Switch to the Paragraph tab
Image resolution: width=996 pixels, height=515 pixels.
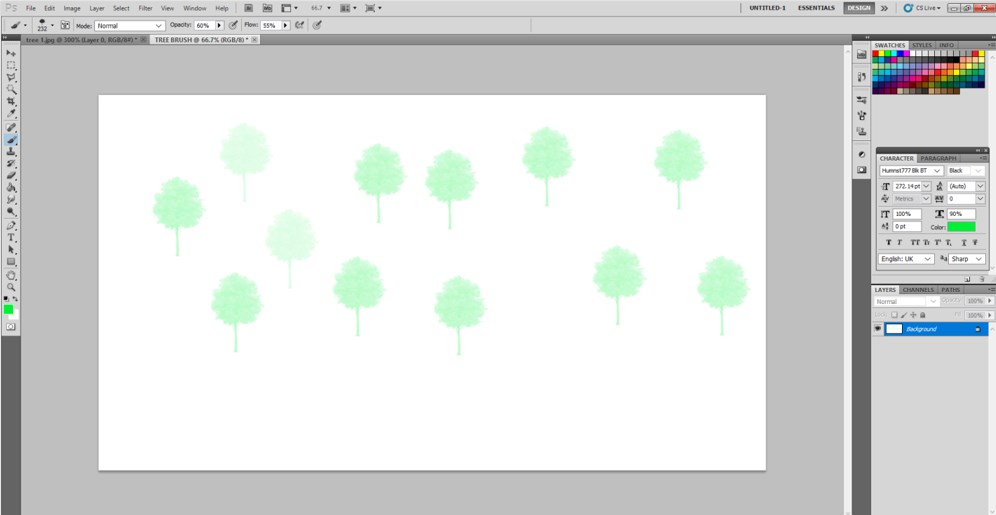(938, 158)
